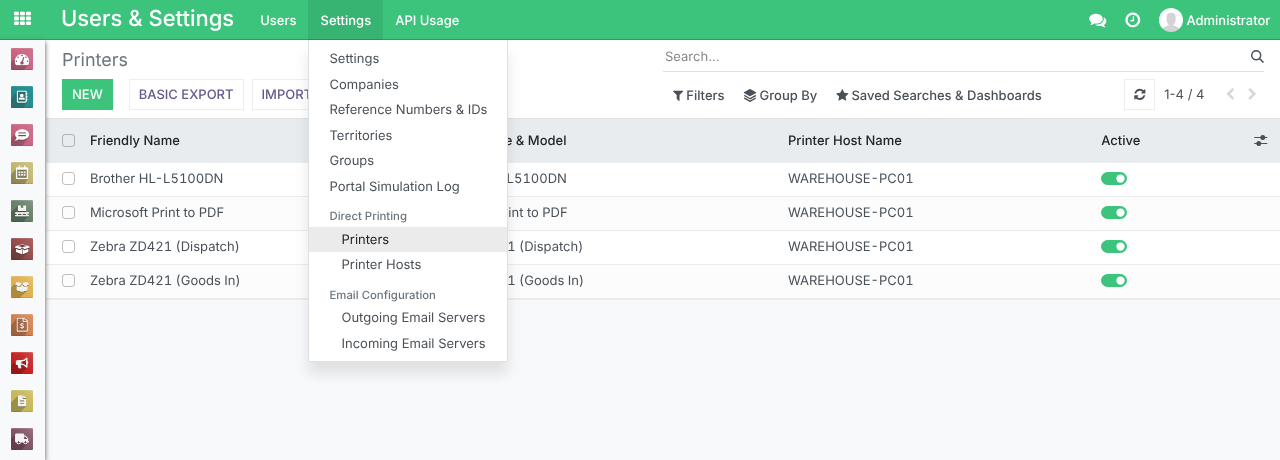Click into the Search field

pyautogui.click(x=955, y=57)
